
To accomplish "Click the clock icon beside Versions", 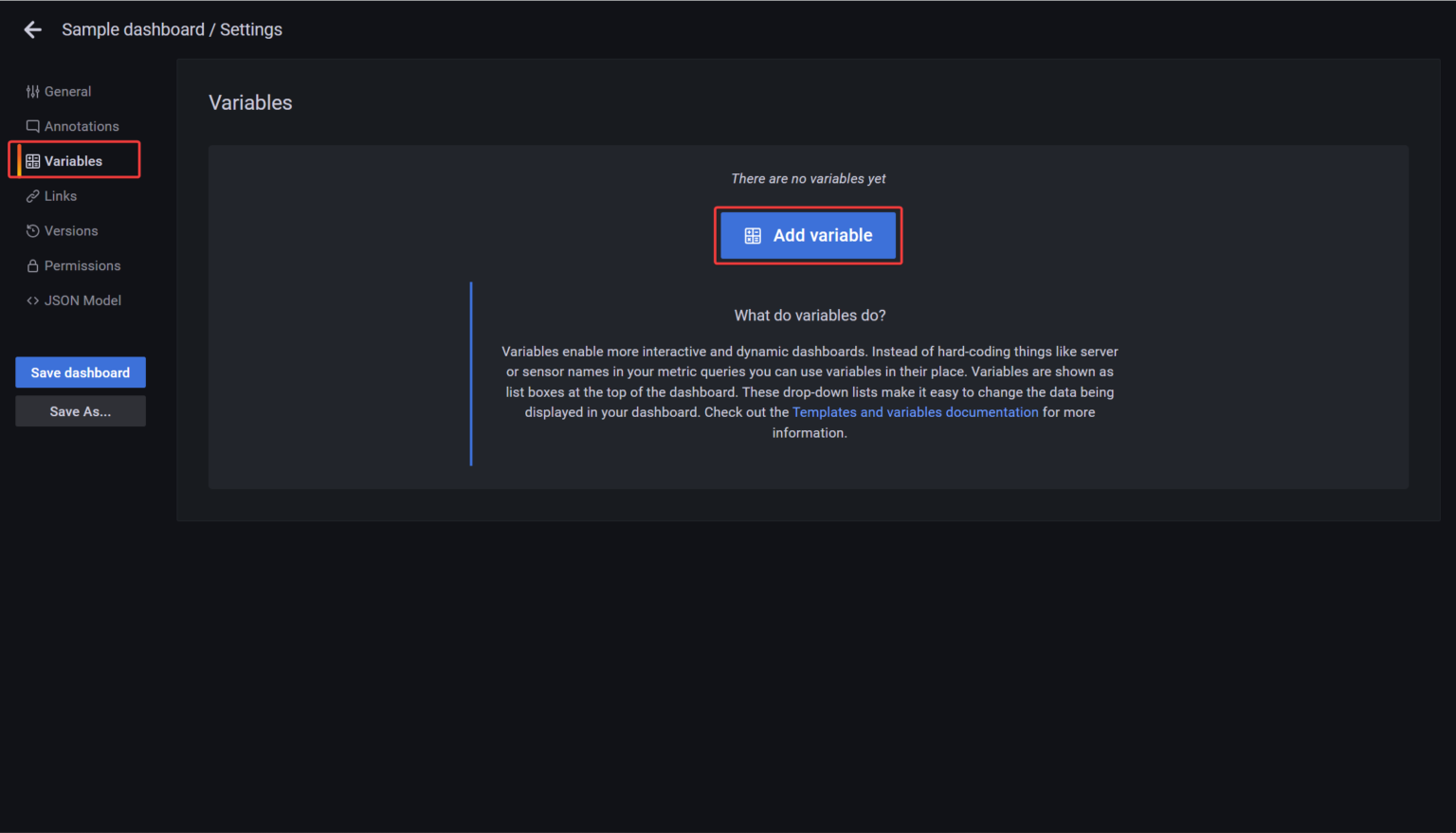I will pos(32,230).
